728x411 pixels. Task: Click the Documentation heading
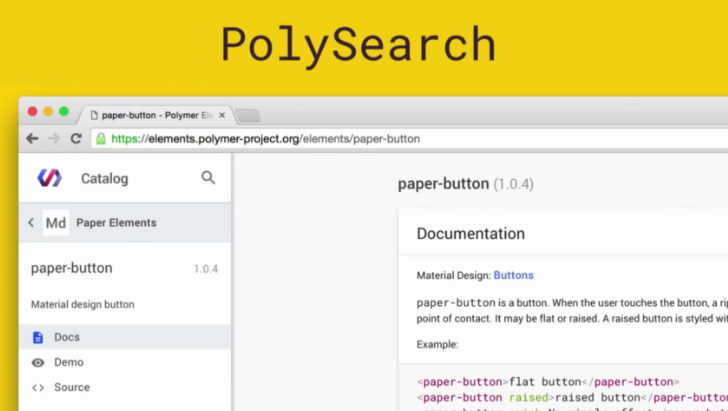click(x=471, y=234)
